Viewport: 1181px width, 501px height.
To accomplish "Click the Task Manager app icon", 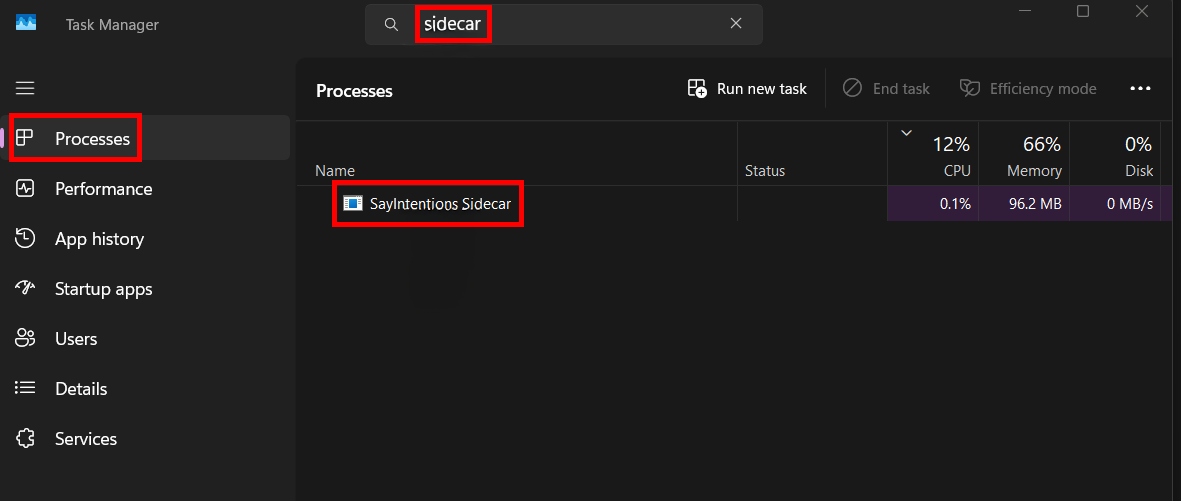I will coord(26,23).
